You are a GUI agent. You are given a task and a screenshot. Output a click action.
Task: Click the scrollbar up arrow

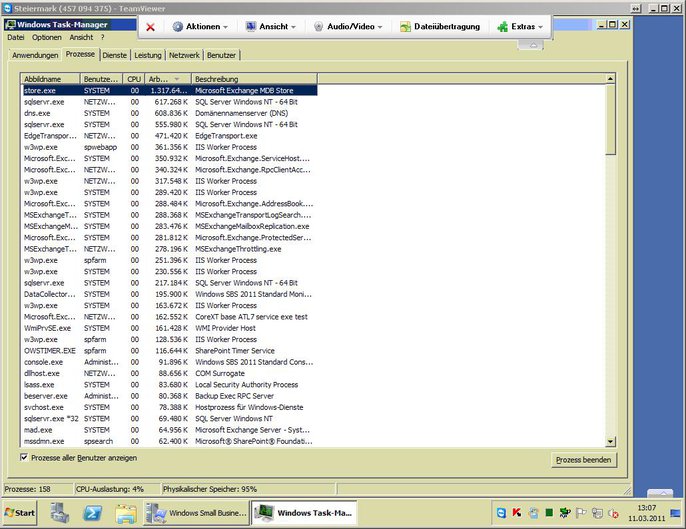(610, 79)
